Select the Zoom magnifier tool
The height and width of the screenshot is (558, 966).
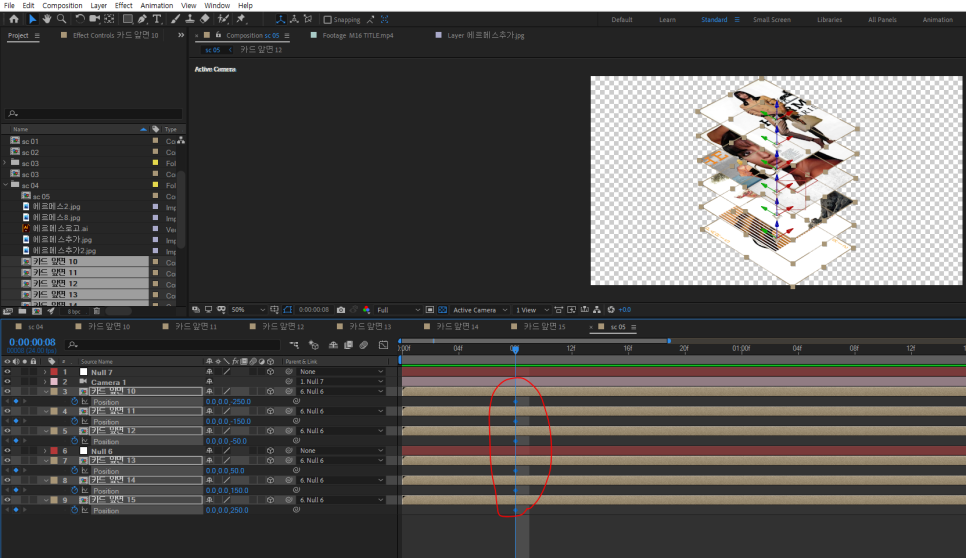coord(62,19)
